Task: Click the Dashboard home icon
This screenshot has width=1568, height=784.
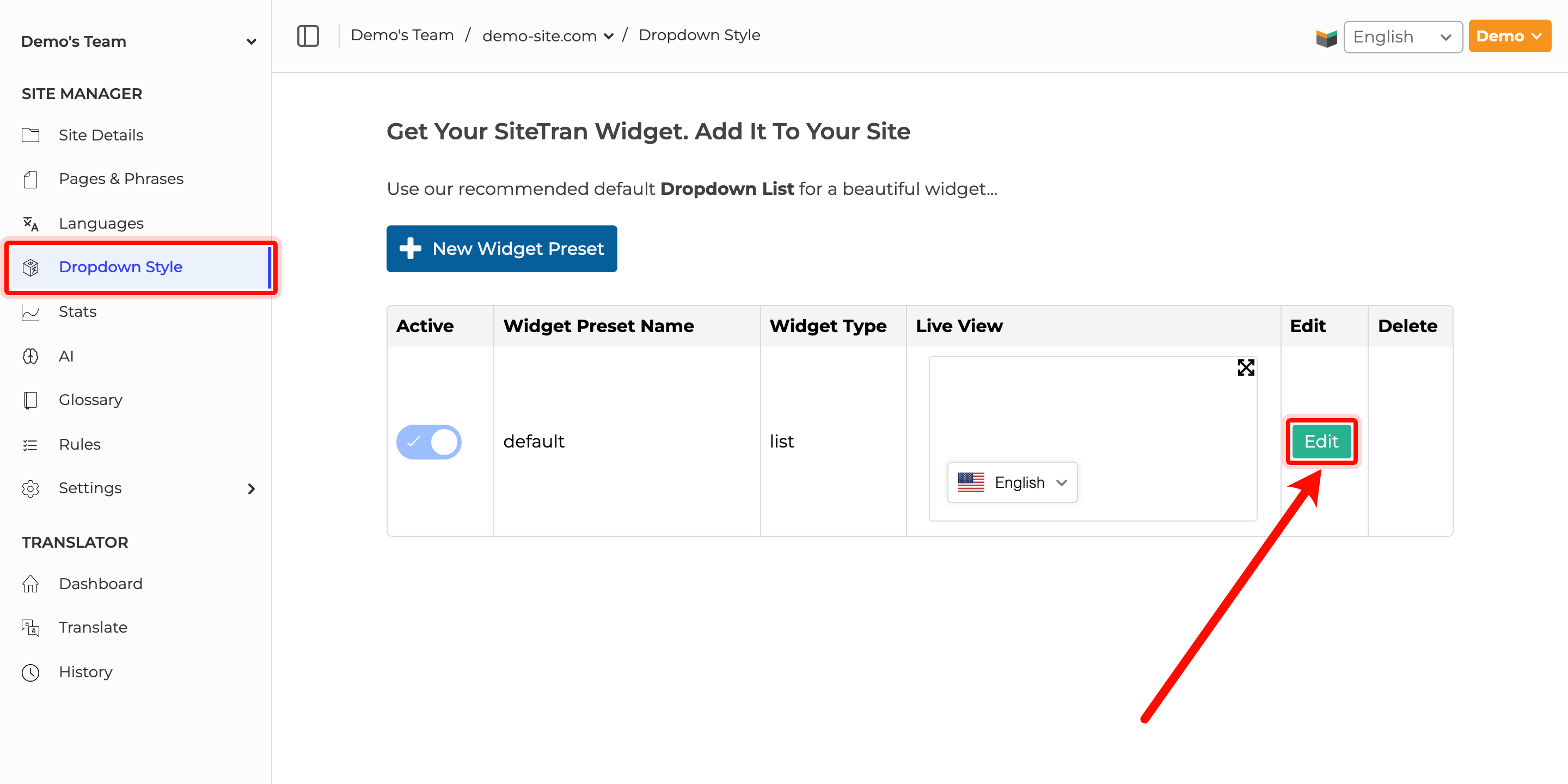Action: pos(30,584)
